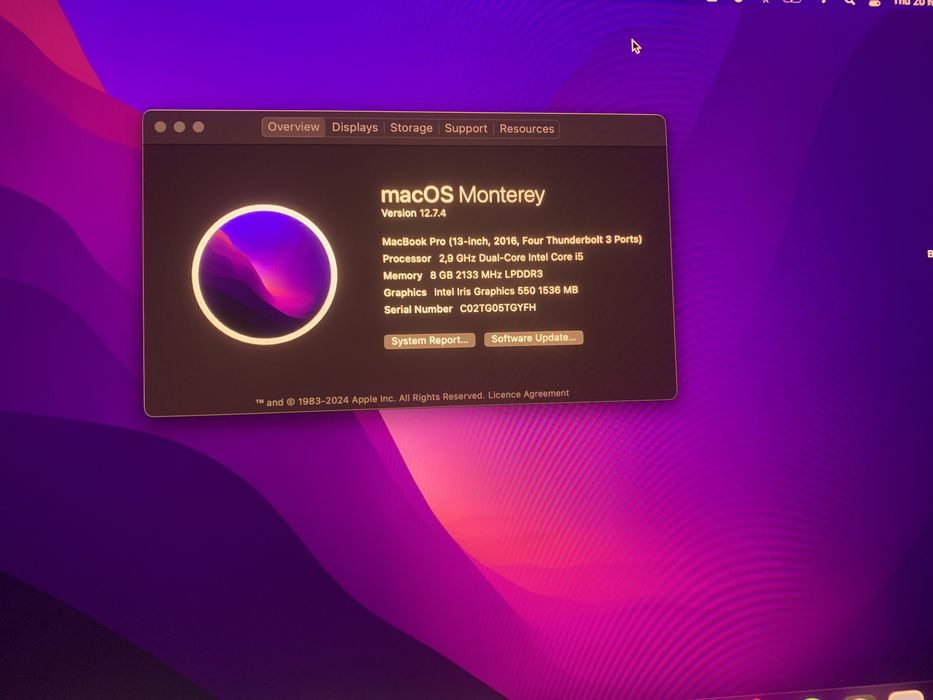Minimize the About This Mac window
Screen dimensions: 933x700
click(179, 127)
